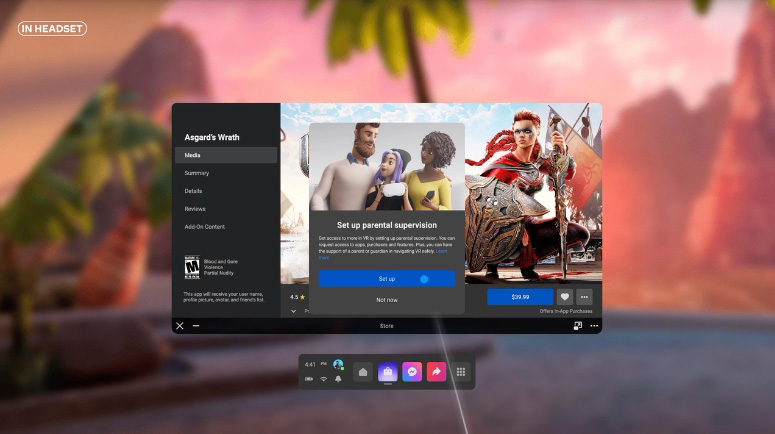This screenshot has height=434, width=775.
Task: Minimize the Store window
Action: click(196, 326)
